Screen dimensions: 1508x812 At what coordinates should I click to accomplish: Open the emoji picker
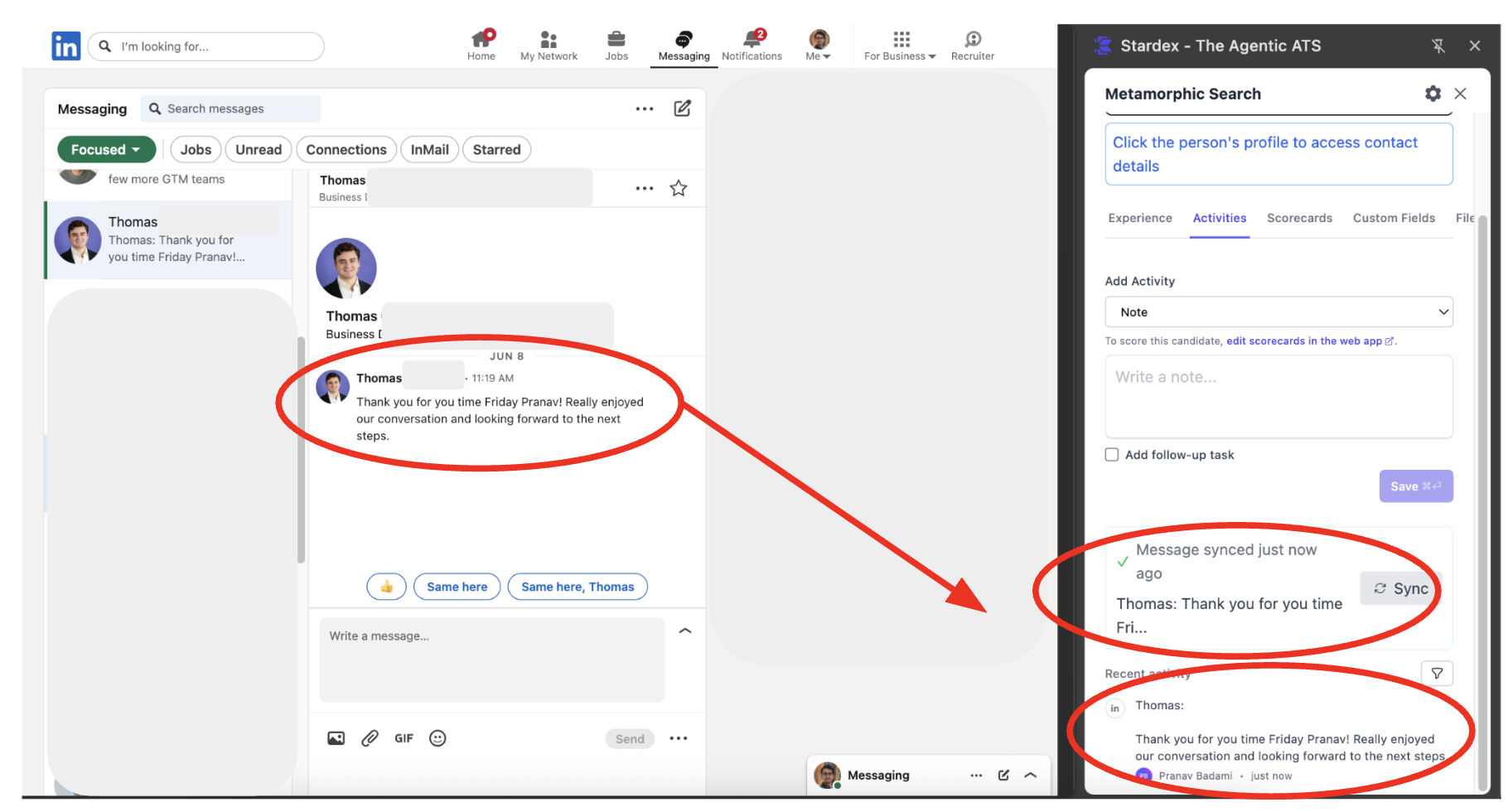[437, 738]
